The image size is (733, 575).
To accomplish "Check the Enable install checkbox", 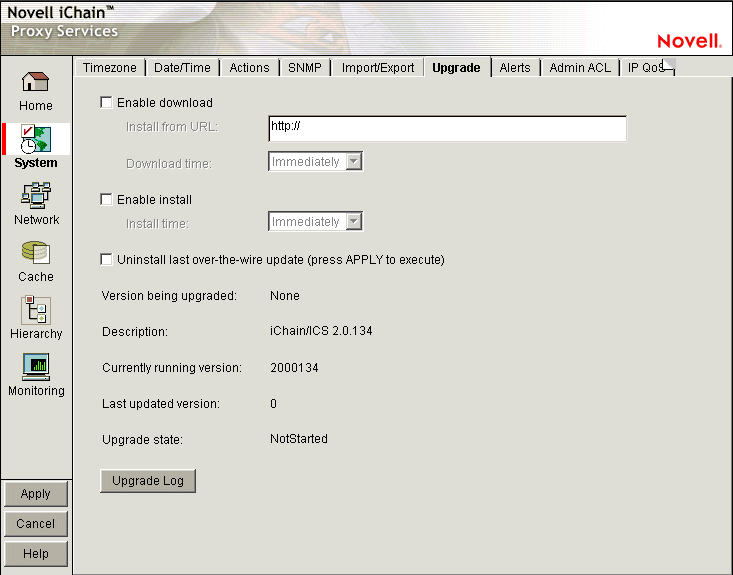I will pos(107,200).
